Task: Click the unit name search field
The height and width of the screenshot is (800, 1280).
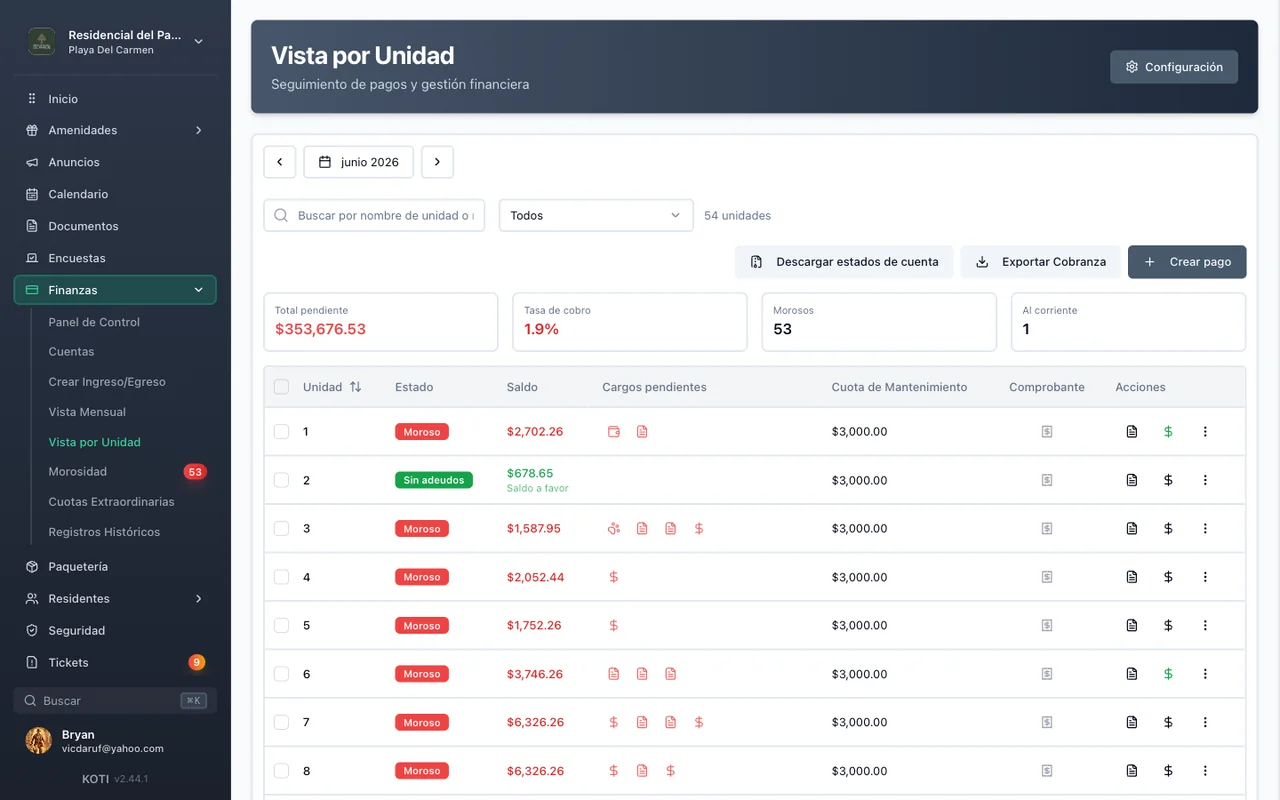Action: 374,215
